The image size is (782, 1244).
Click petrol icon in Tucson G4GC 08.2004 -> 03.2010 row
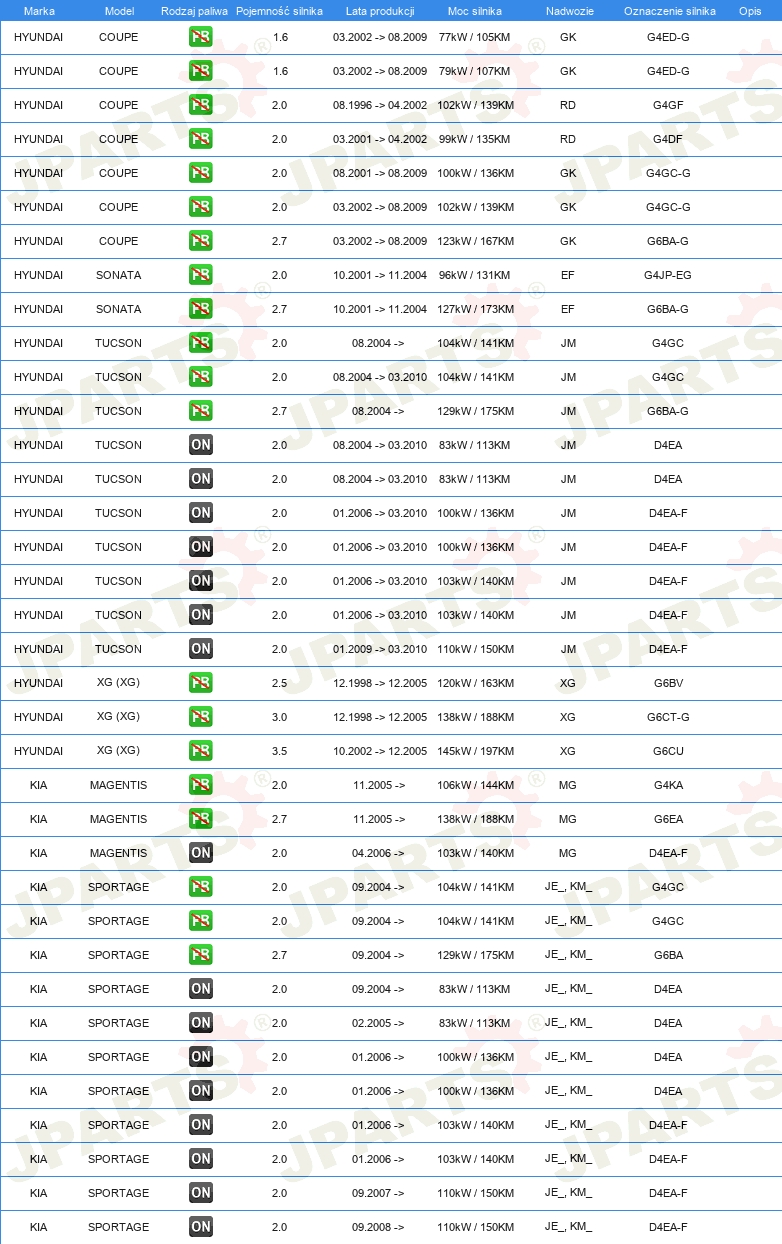(201, 377)
